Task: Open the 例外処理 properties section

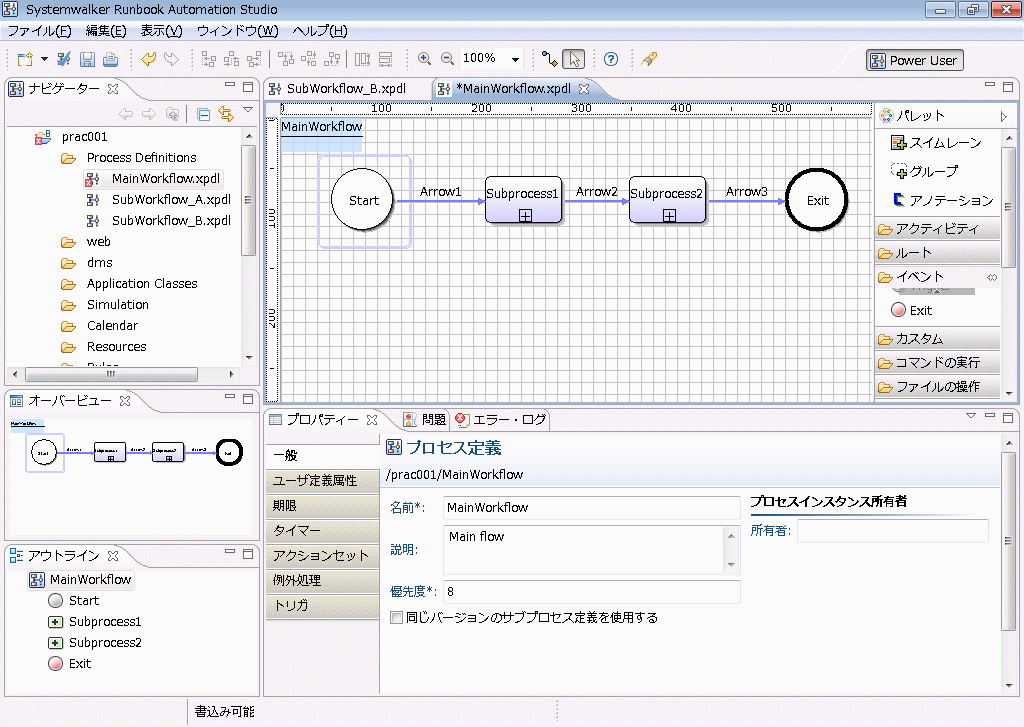Action: (322, 580)
